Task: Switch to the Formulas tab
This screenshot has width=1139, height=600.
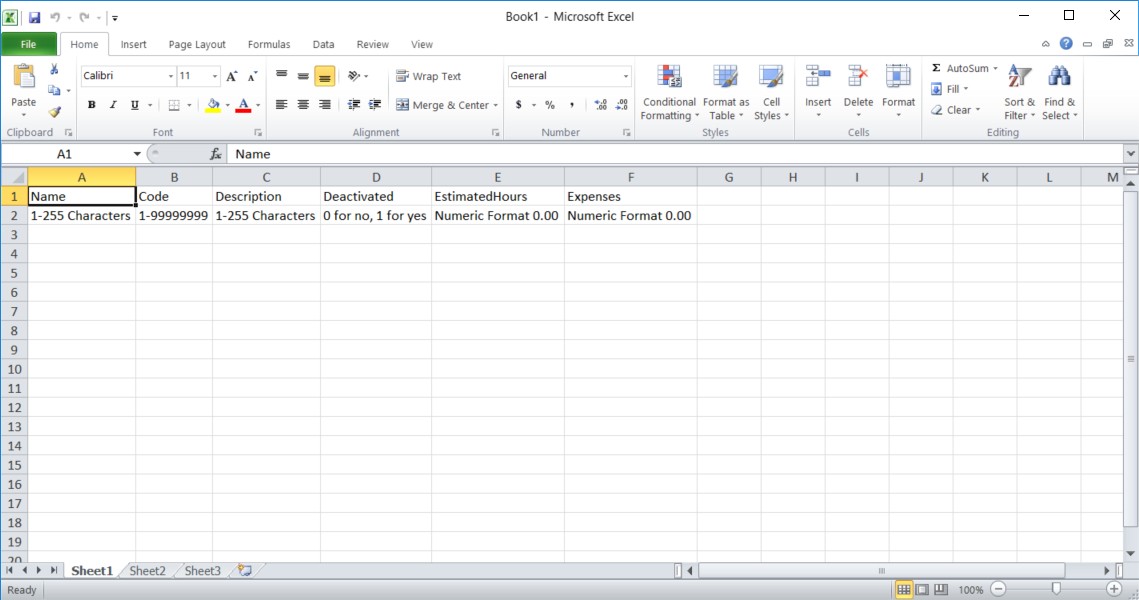Action: click(x=269, y=44)
